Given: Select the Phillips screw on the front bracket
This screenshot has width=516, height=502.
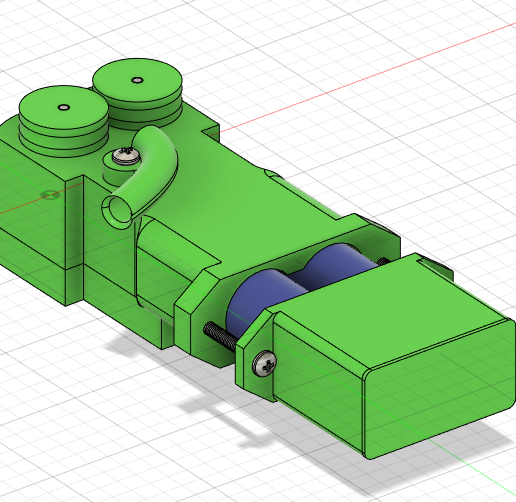Looking at the screenshot, I should (264, 364).
